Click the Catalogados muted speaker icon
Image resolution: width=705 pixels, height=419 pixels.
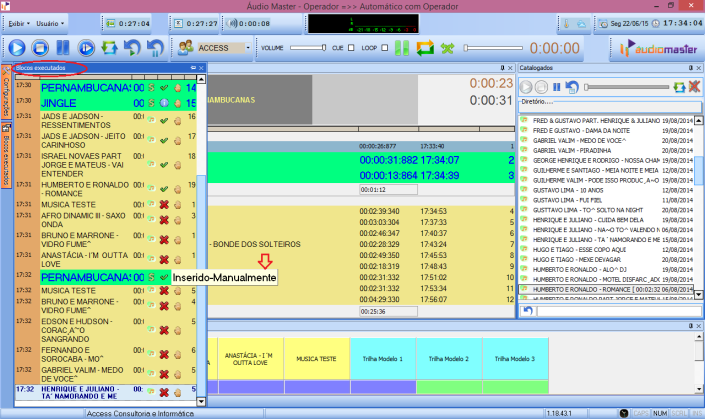click(694, 86)
